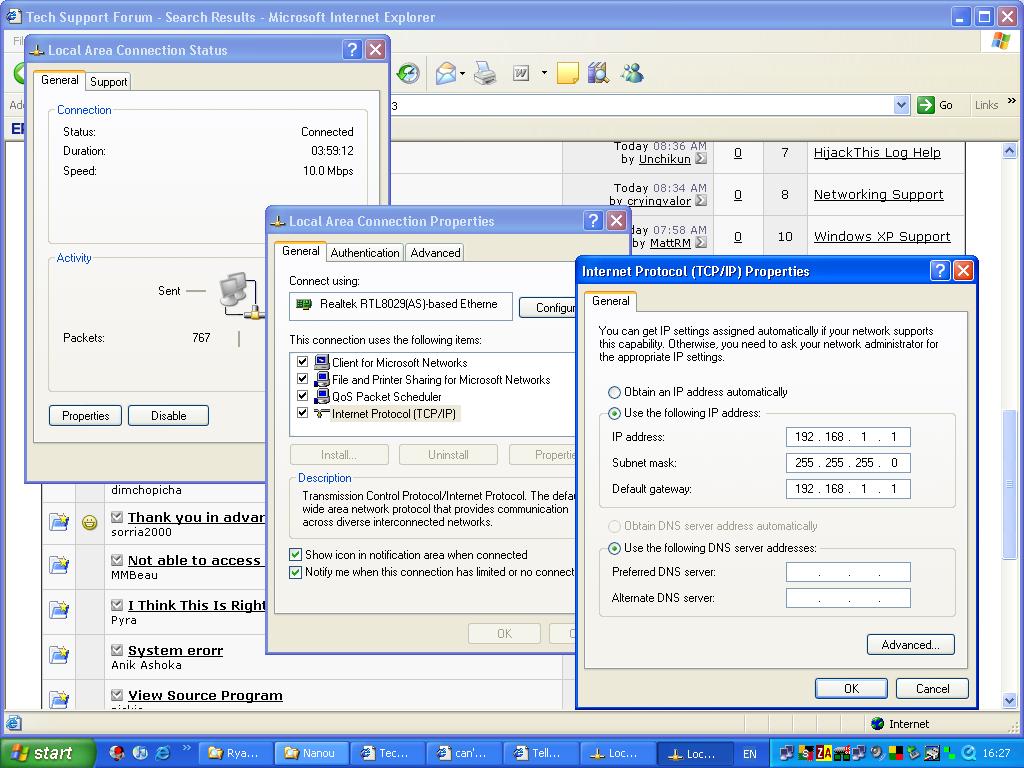The height and width of the screenshot is (768, 1024).
Task: Open Authentication tab in Connection Properties
Action: tap(364, 253)
